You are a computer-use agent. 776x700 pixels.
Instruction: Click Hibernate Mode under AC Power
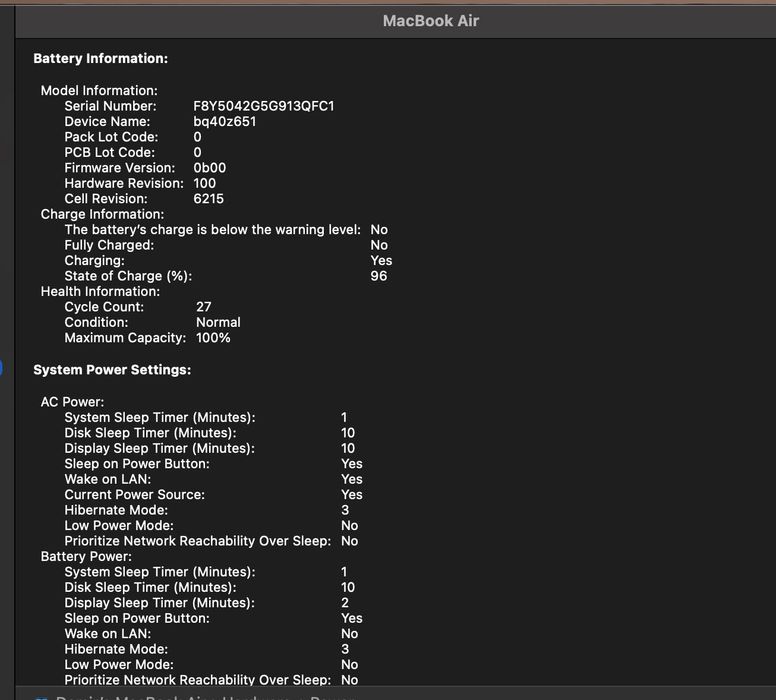[116, 510]
